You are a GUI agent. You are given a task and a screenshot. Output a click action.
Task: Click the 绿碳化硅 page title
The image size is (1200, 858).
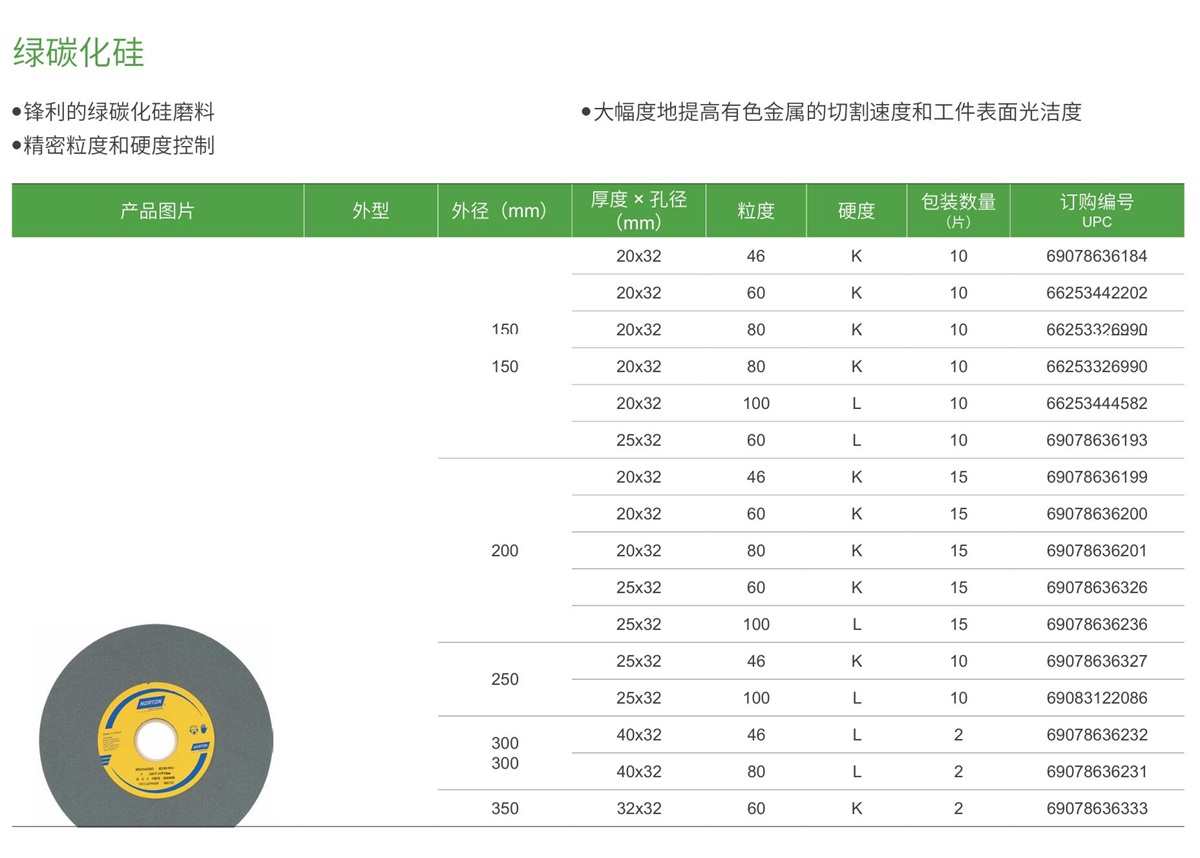[78, 52]
